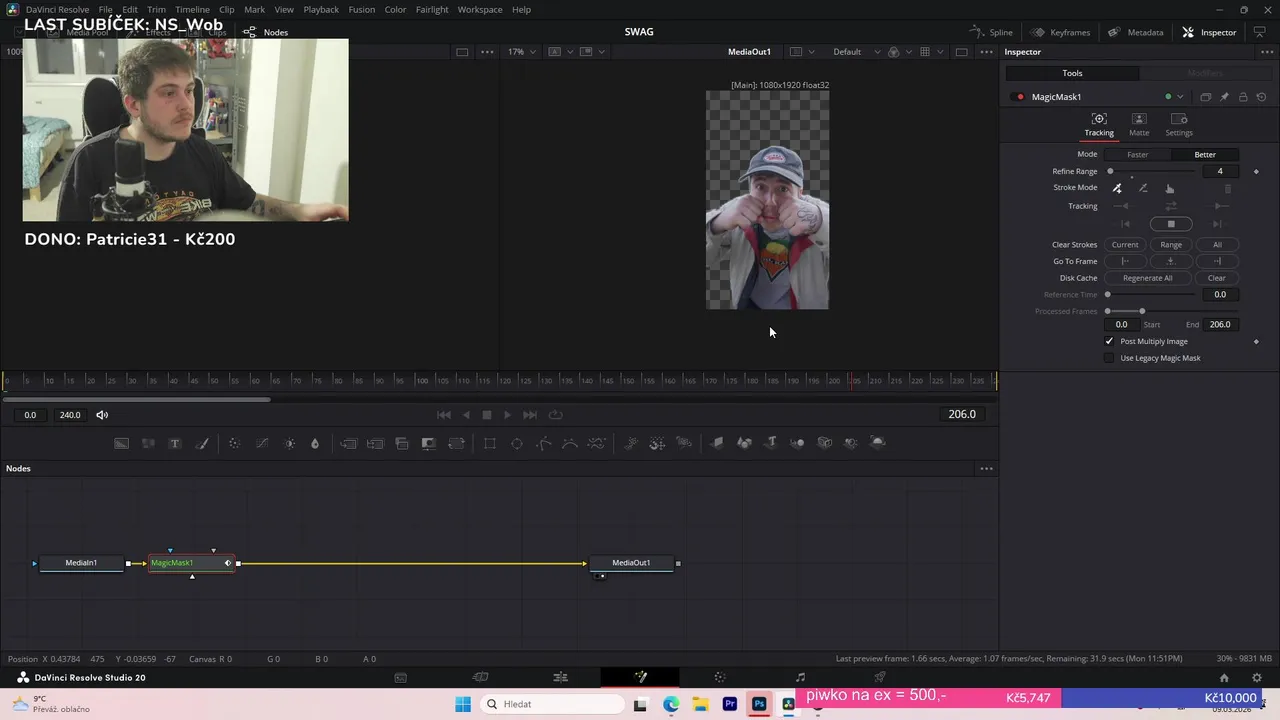Lock the MagicMask1 tool
1280x720 pixels.
[x=1243, y=97]
